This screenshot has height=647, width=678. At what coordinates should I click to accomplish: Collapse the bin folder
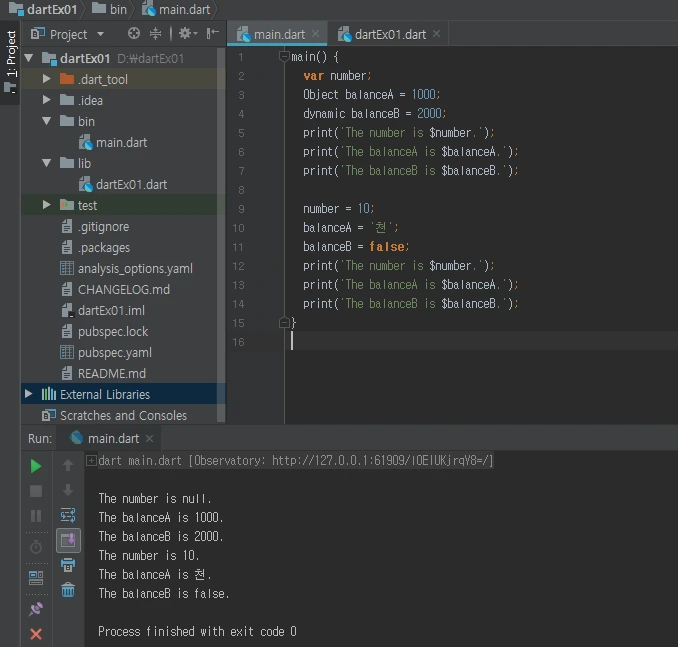click(47, 121)
